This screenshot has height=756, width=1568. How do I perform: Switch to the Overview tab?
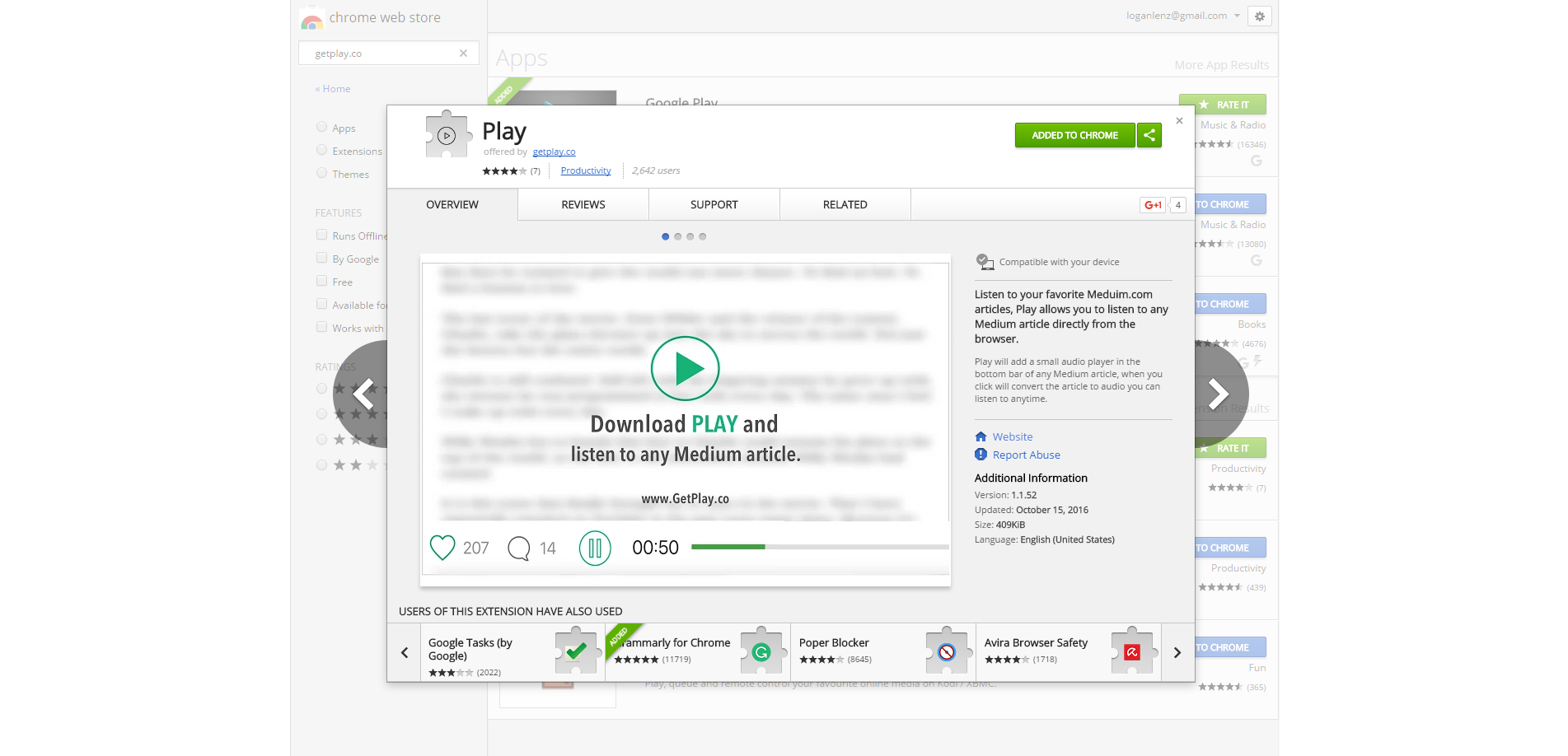click(452, 204)
